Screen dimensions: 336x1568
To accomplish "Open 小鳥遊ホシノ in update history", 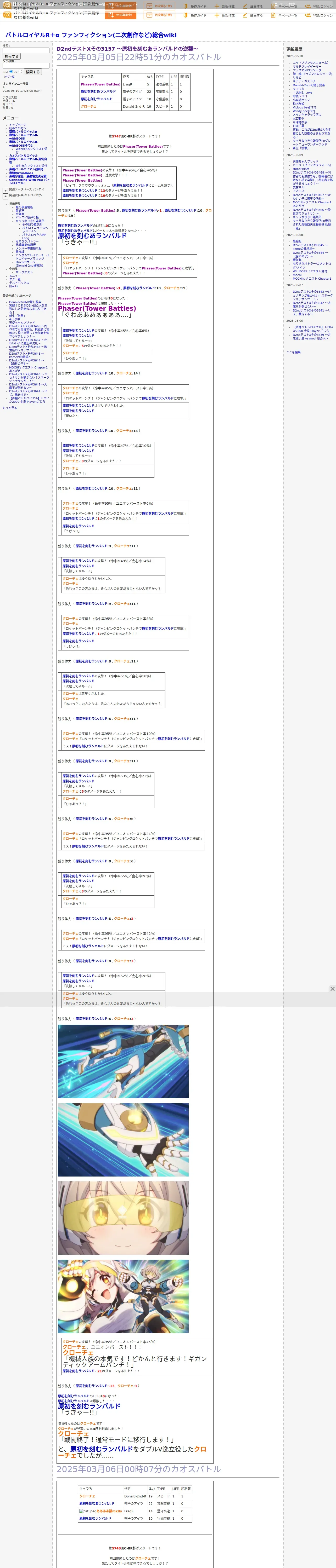I will 301,100.
